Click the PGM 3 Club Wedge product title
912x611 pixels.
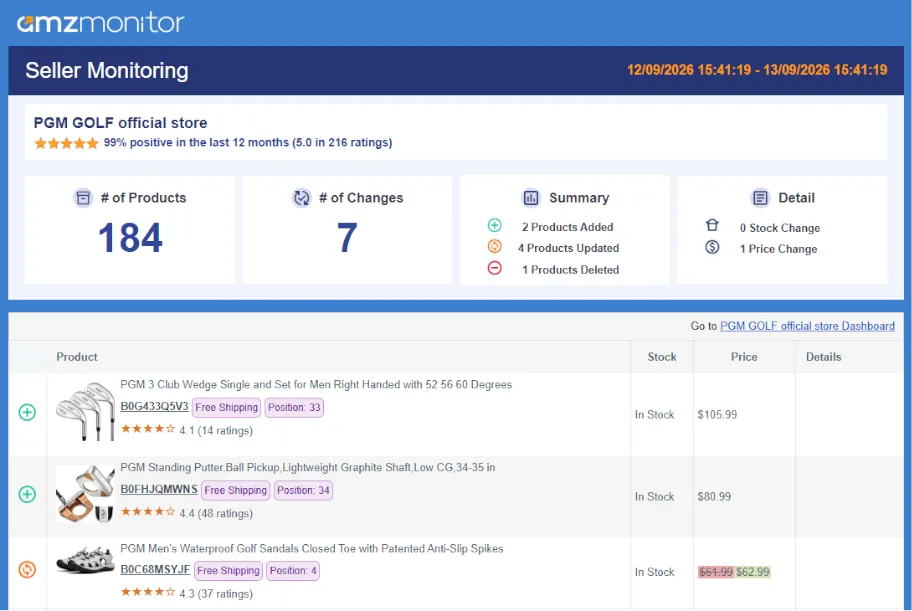[x=316, y=385]
